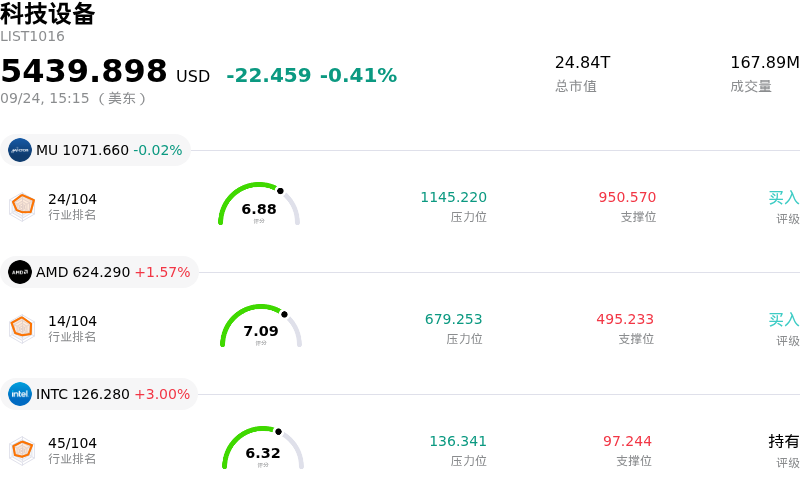
Task: Click the 167.89M trading volume value
Action: point(765,62)
